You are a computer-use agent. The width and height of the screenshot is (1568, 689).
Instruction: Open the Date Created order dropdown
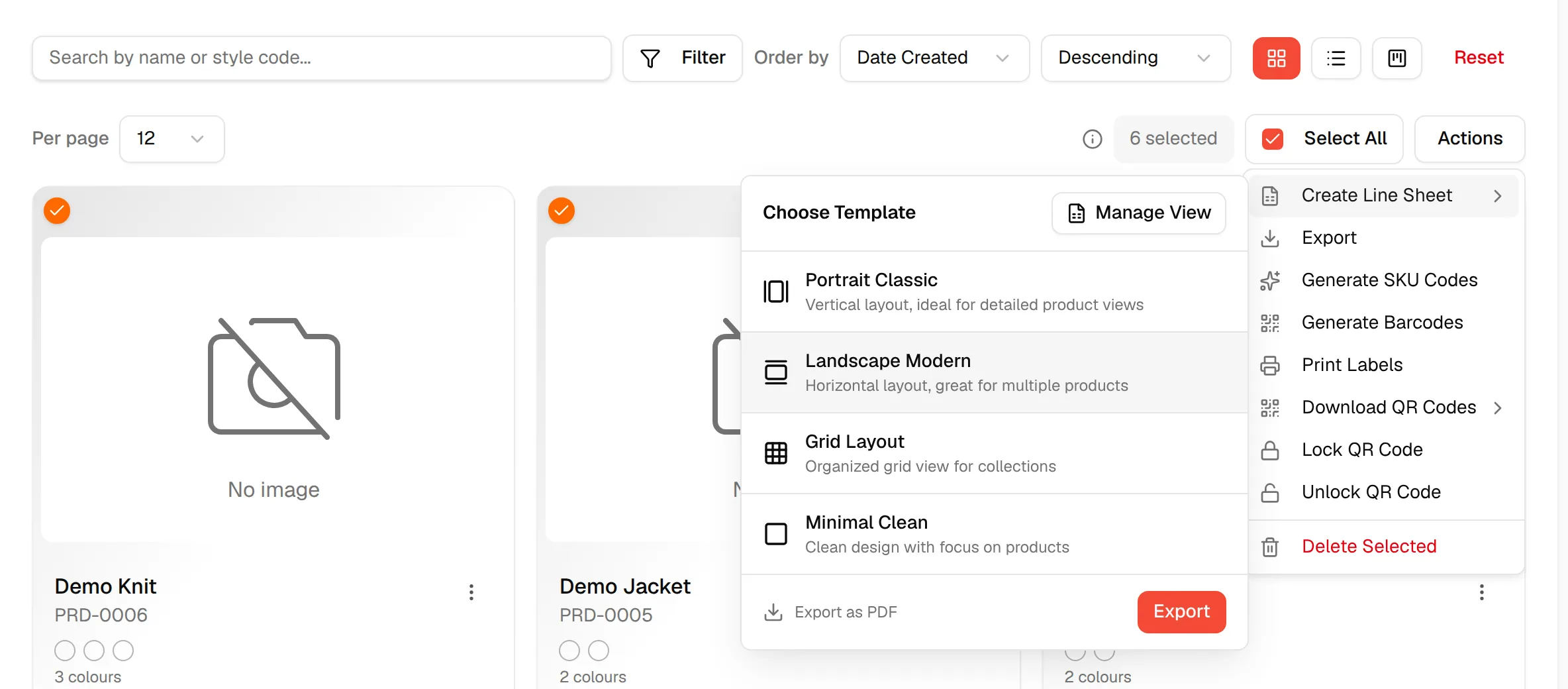click(934, 58)
